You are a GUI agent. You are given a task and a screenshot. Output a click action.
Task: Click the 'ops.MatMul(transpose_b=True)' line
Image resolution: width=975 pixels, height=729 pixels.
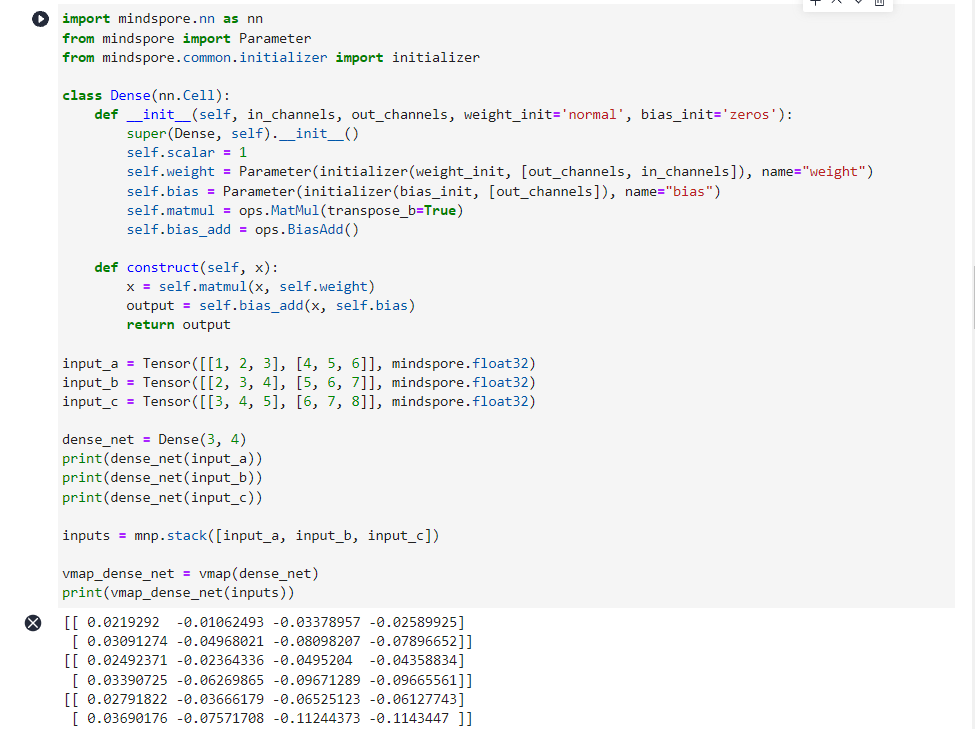click(351, 210)
